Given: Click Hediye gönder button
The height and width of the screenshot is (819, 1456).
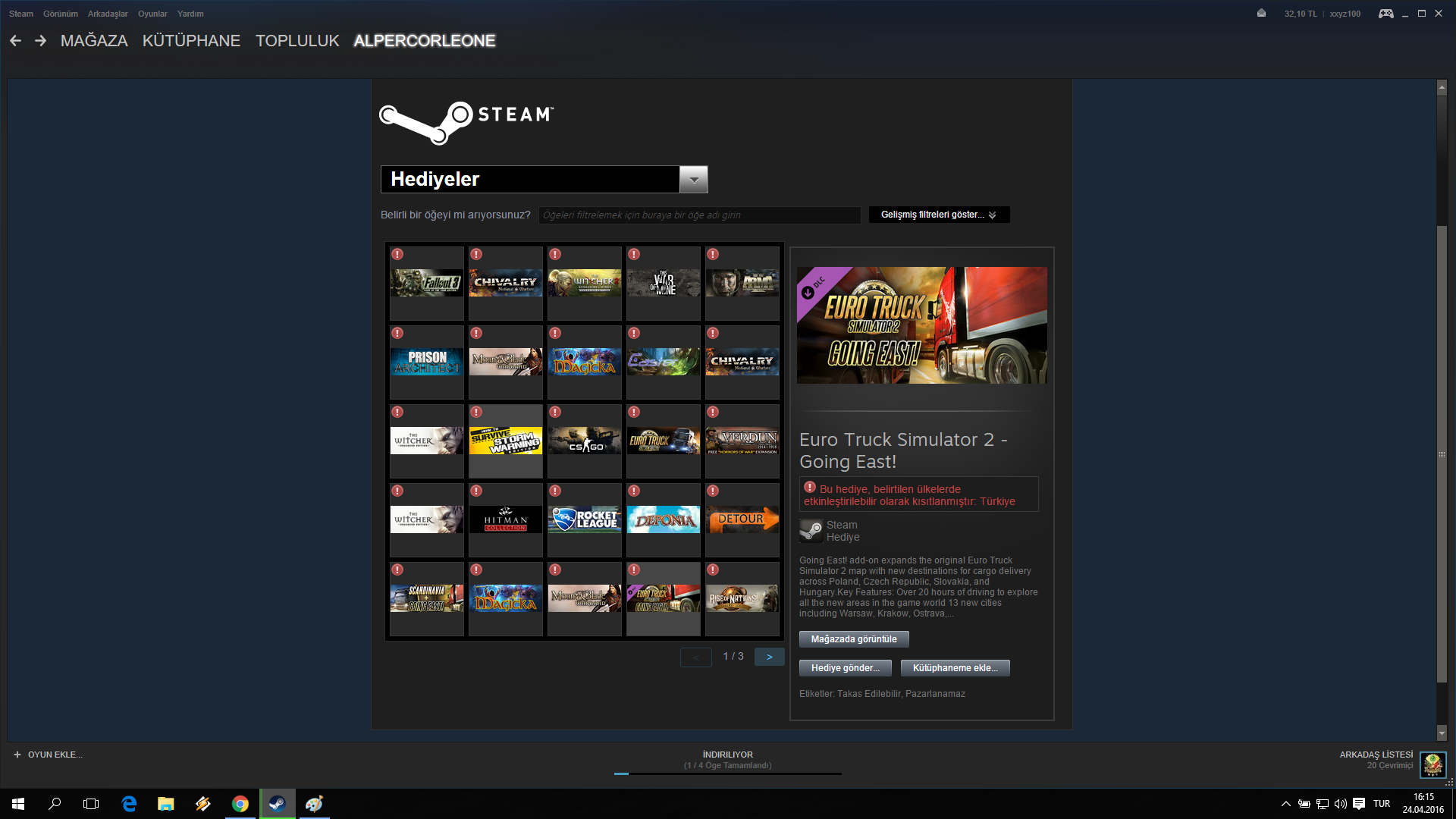Looking at the screenshot, I should point(844,667).
